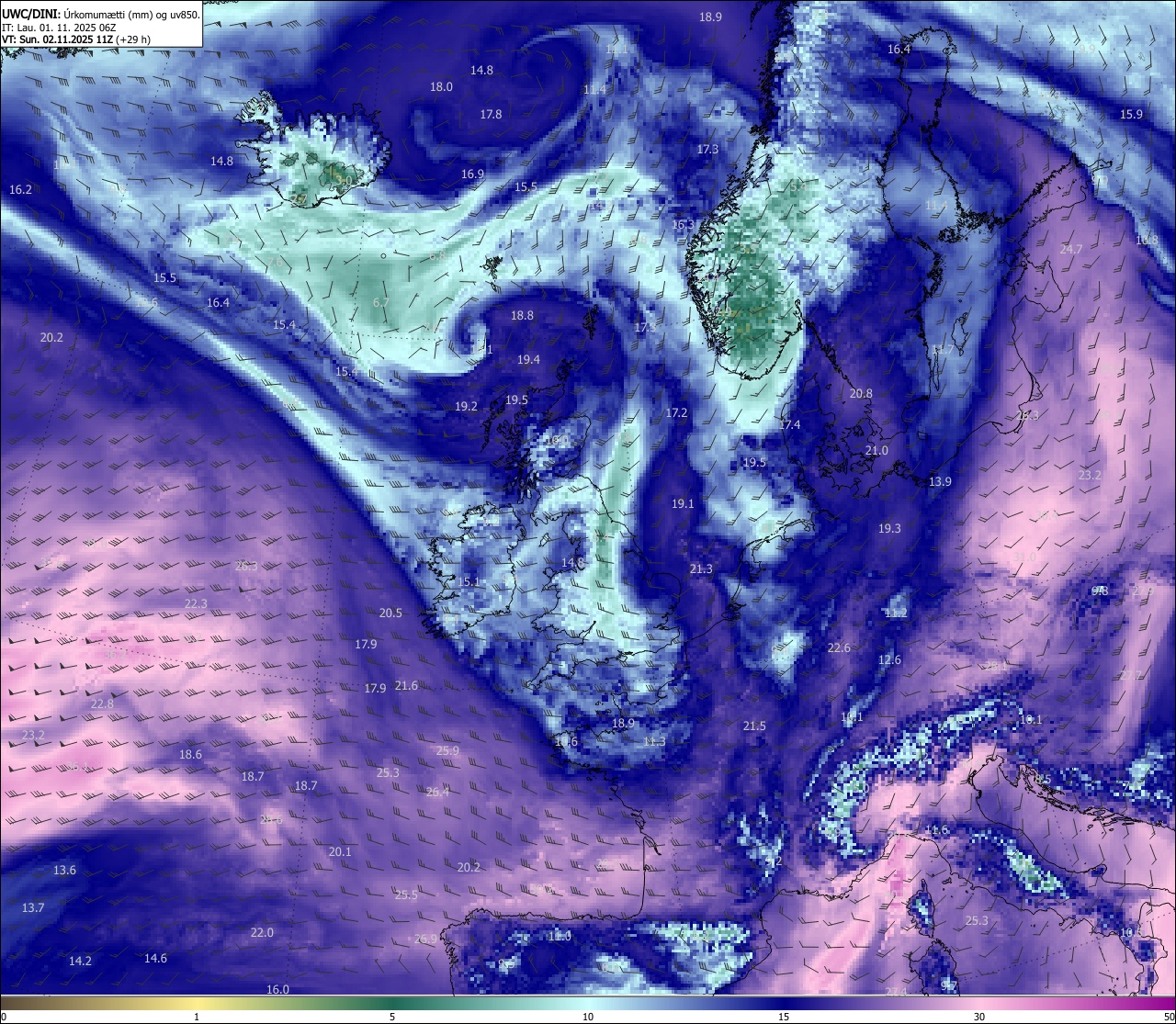Click the map value '24.7' over Russia
Viewport: 1176px width, 1024px height.
point(1070,249)
